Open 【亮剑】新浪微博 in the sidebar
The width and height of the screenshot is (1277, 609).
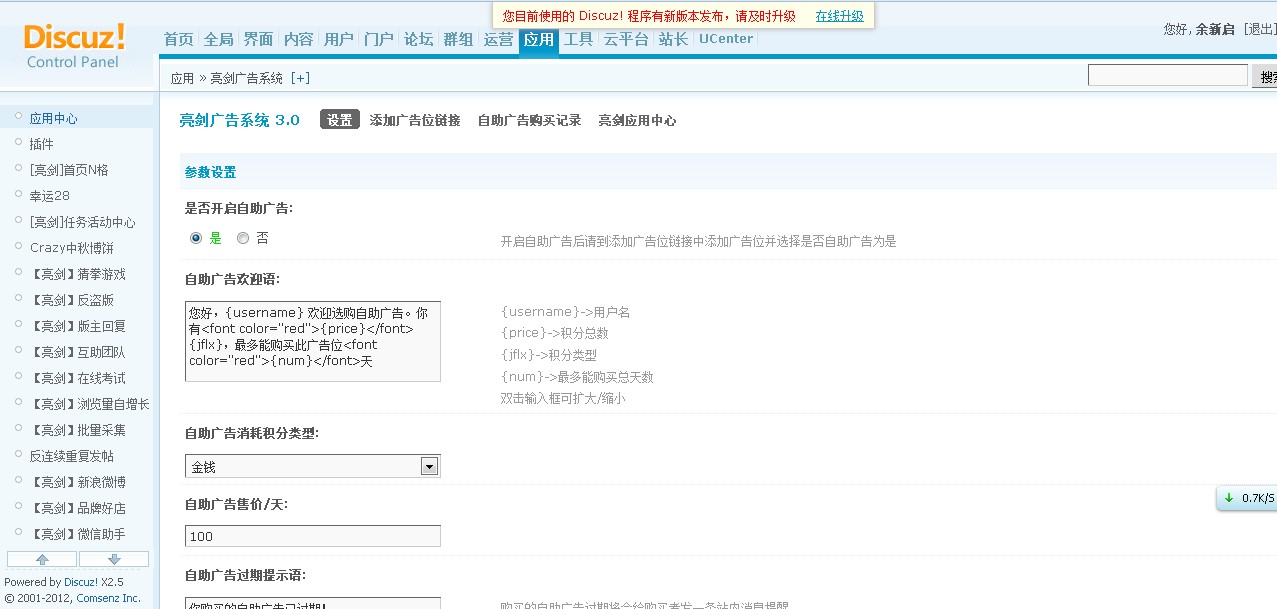click(x=78, y=482)
